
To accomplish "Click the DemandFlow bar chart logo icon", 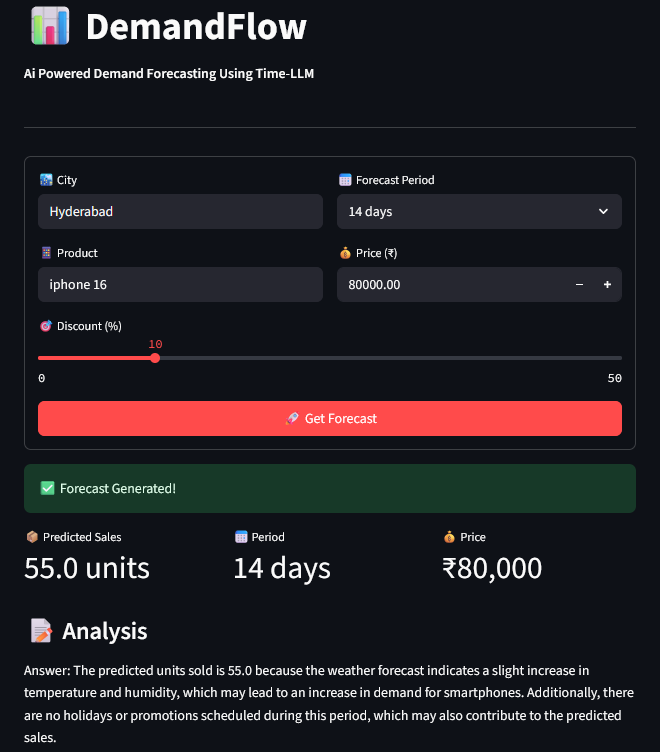I will click(x=50, y=26).
